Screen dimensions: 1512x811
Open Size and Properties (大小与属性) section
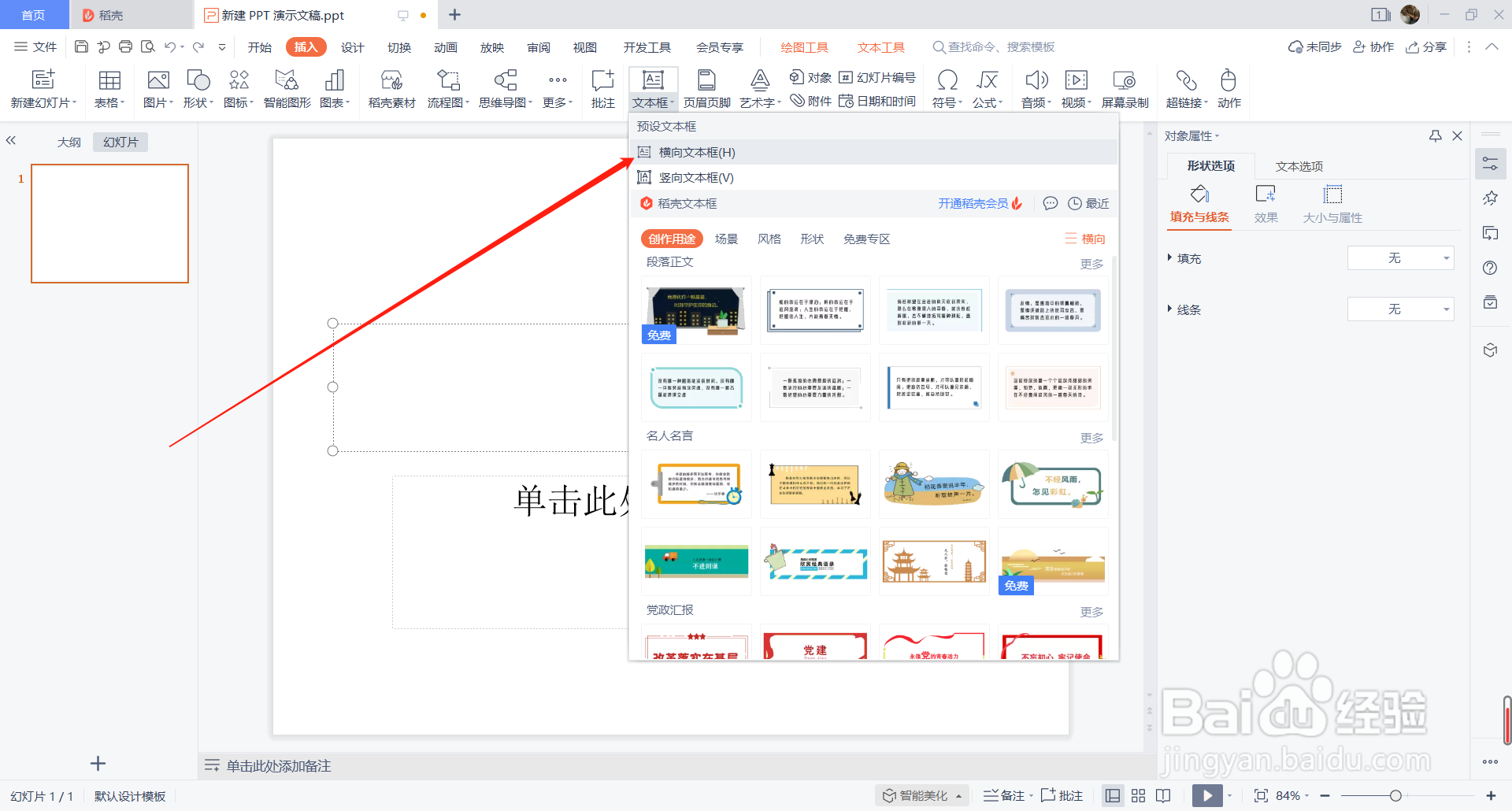[1332, 205]
